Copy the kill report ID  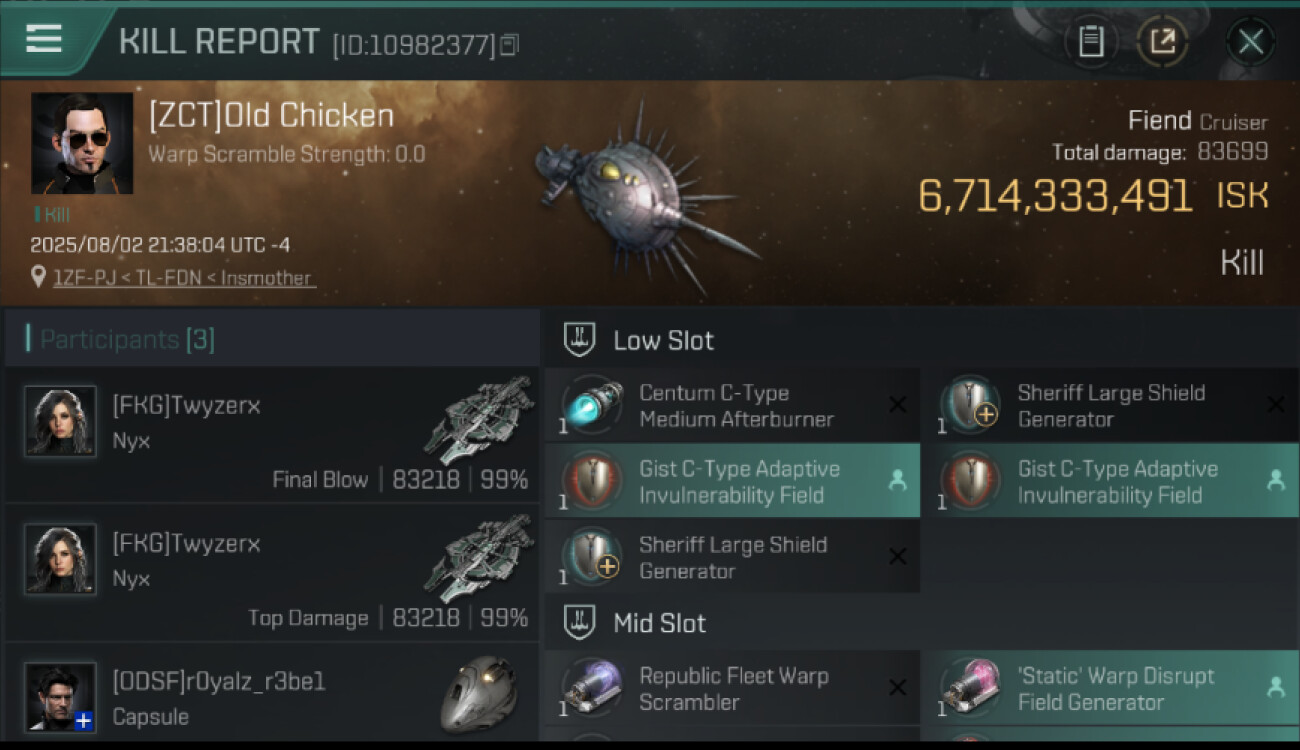(x=510, y=45)
